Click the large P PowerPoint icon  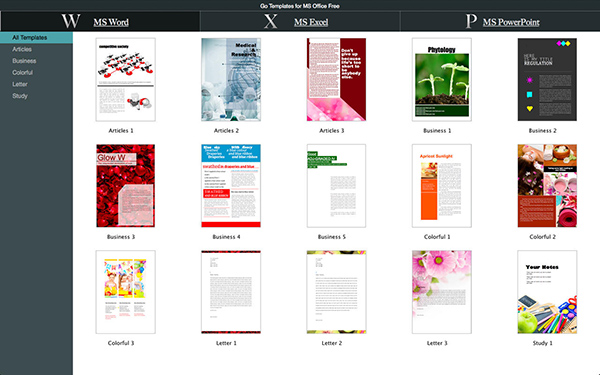coord(471,21)
